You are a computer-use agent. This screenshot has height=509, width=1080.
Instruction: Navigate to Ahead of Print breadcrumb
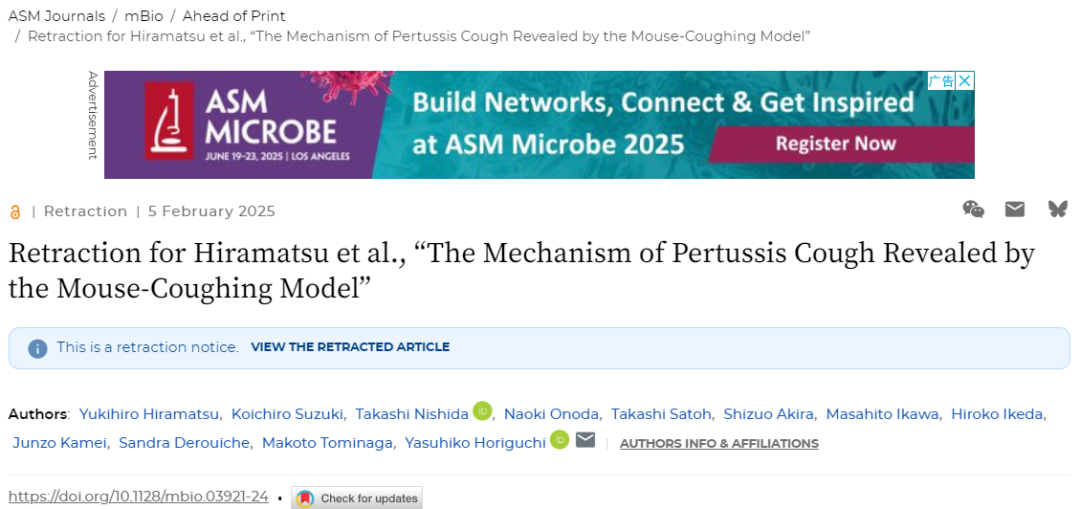pyautogui.click(x=234, y=16)
